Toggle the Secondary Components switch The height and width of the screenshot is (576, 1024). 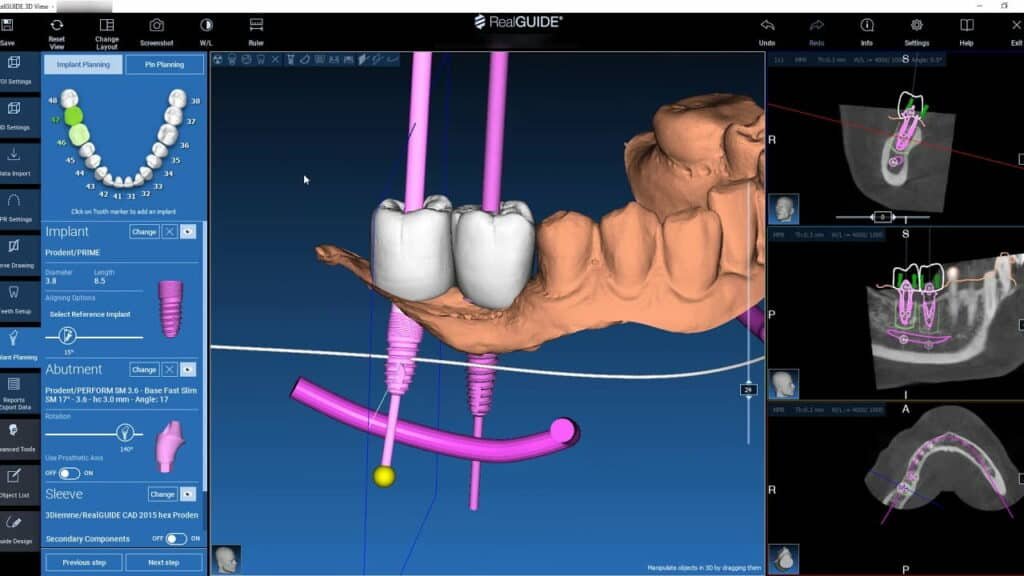(x=175, y=538)
